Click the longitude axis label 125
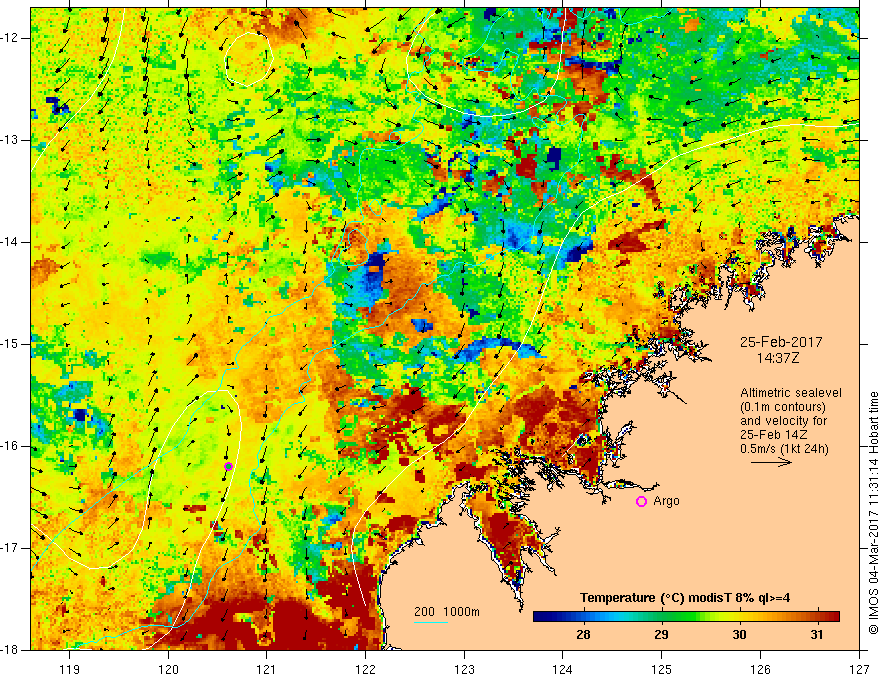Viewport: 880px width, 680px height. click(x=662, y=669)
